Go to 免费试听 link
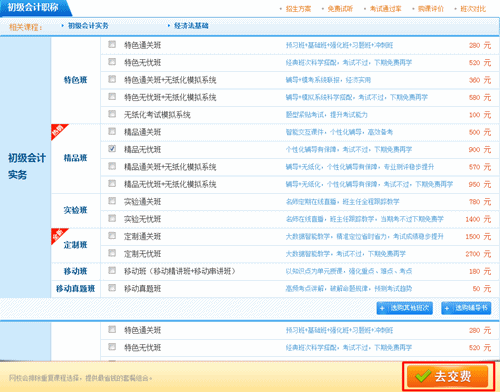 tap(340, 9)
